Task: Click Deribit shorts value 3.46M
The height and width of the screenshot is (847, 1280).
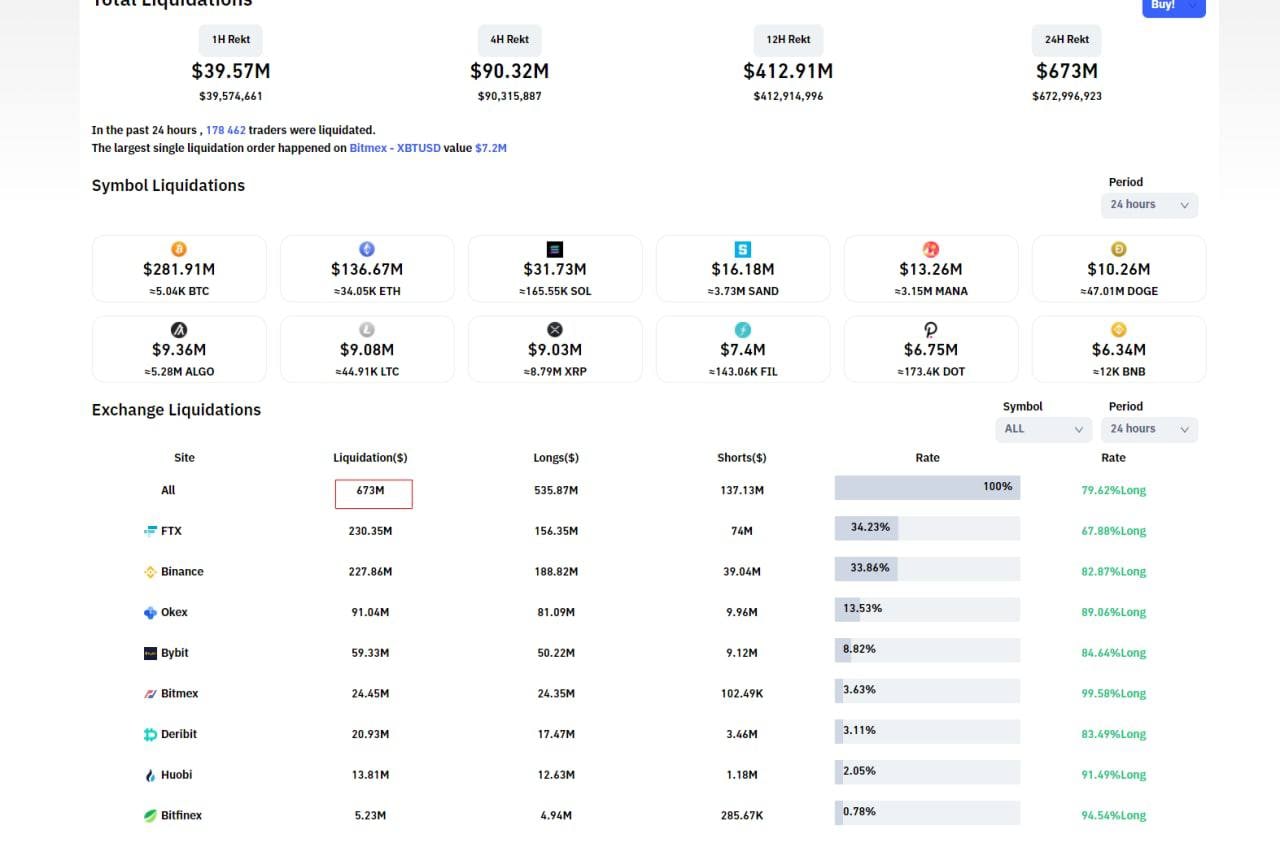Action: (x=742, y=734)
